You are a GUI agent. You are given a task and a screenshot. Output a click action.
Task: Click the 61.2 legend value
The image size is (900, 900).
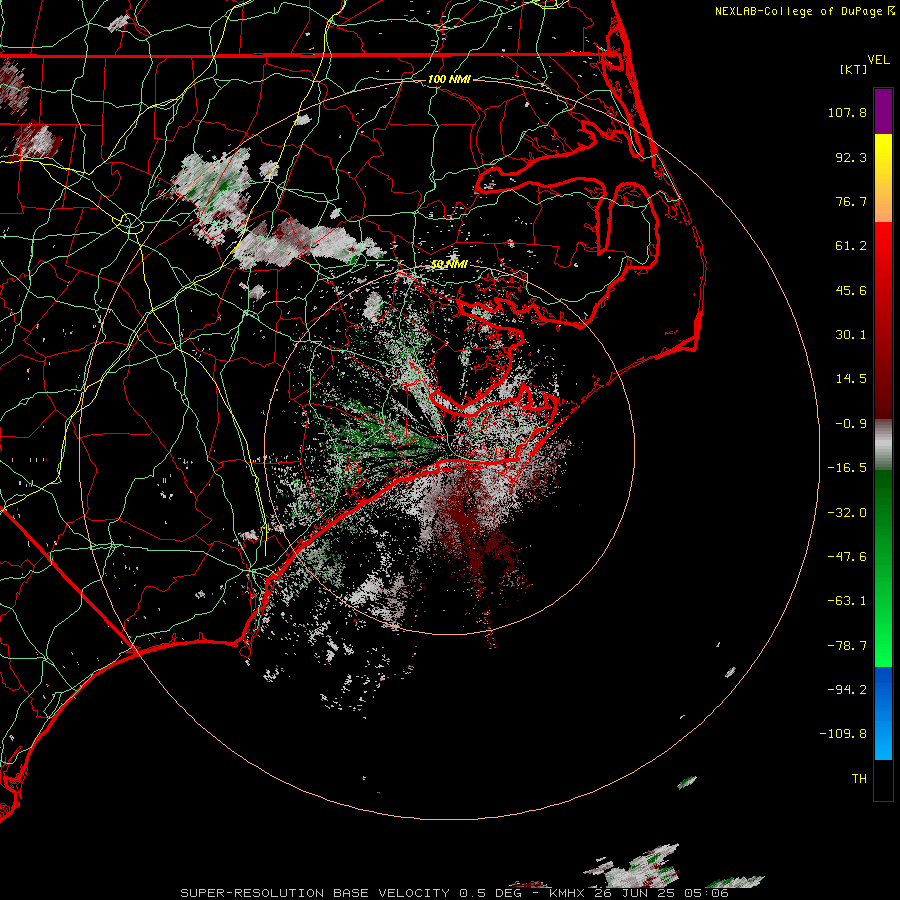pyautogui.click(x=851, y=246)
